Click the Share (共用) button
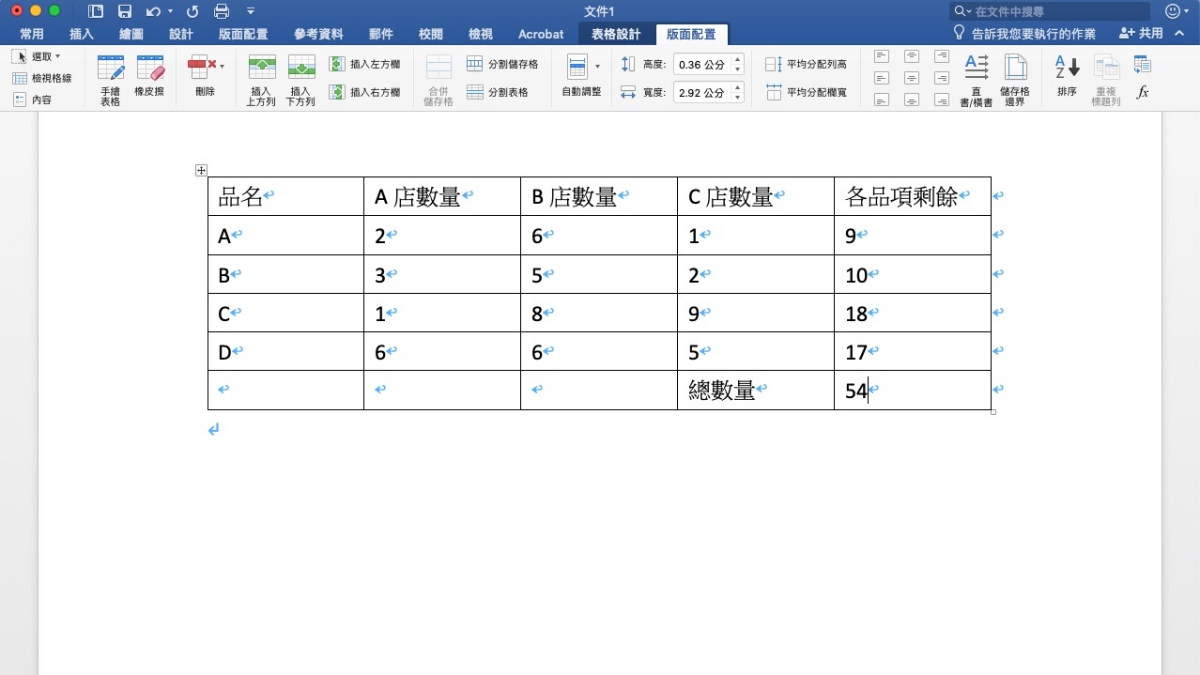This screenshot has width=1200, height=675. click(1141, 33)
